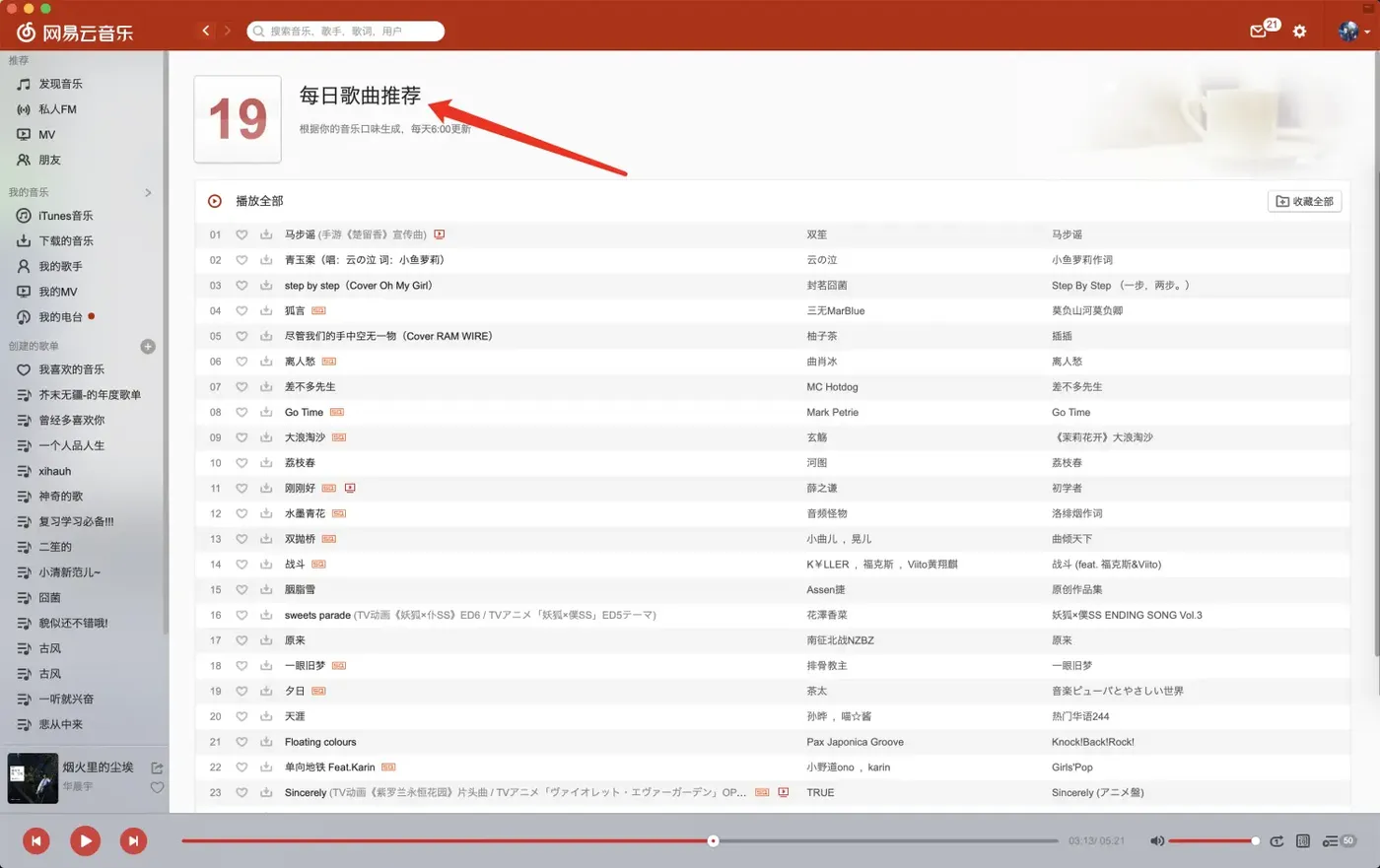Image resolution: width=1380 pixels, height=868 pixels.
Task: Click the SQ quality badge on 大浪淘沙
Action: coord(339,437)
